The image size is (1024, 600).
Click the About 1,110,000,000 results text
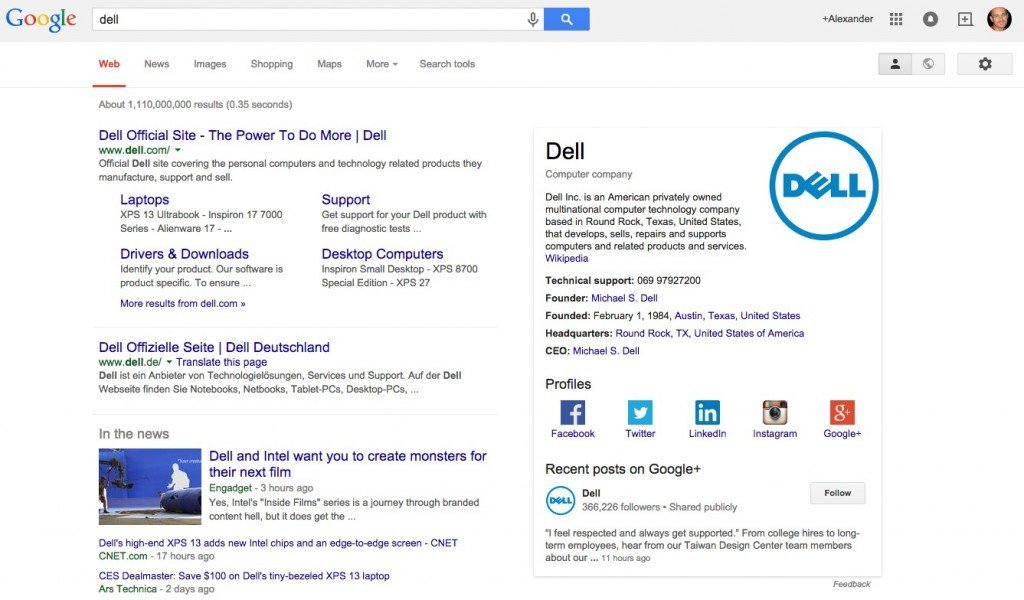[x=195, y=104]
